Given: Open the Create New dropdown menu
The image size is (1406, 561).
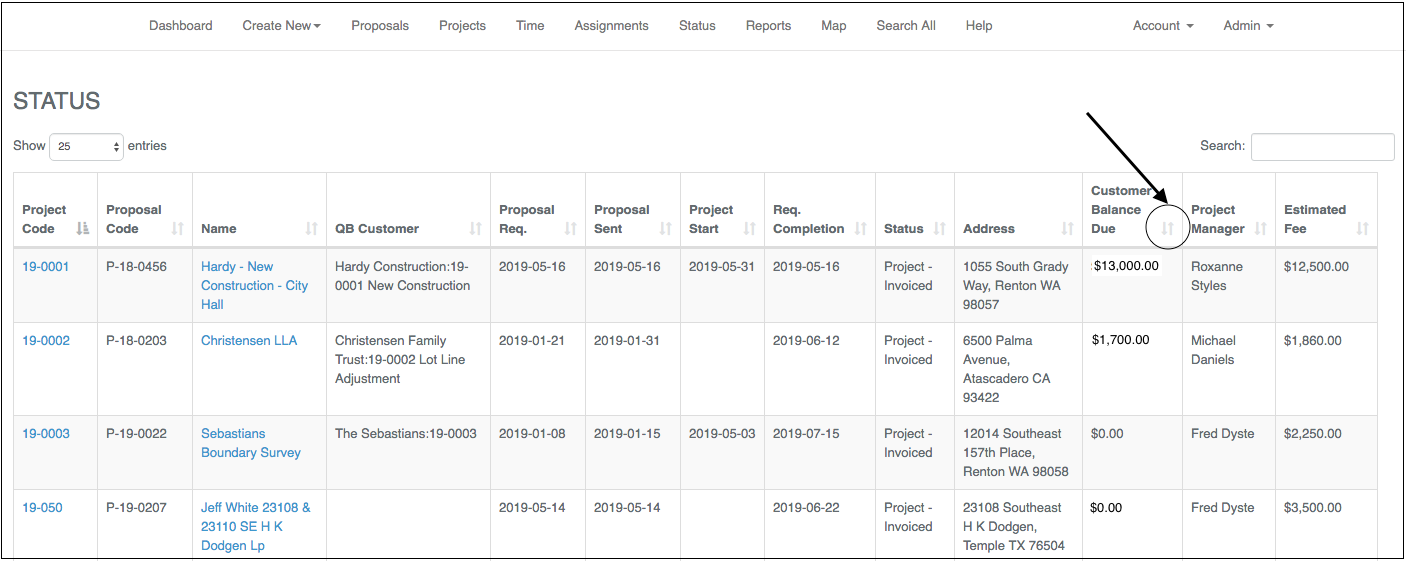Looking at the screenshot, I should tap(281, 26).
